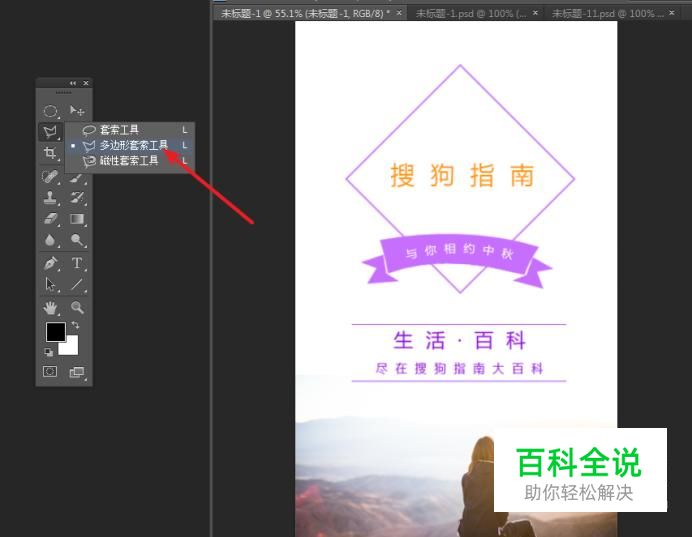Select the Path Selection arrow tool
The height and width of the screenshot is (537, 692).
coord(50,284)
